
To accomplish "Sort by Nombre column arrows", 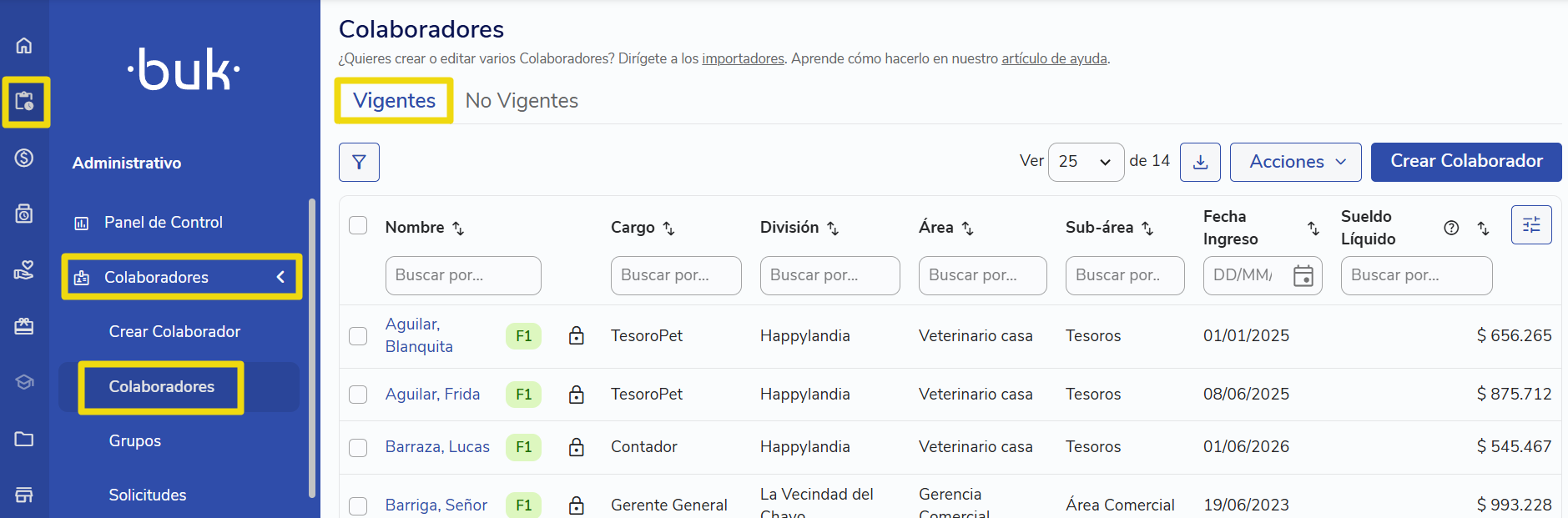I will [458, 228].
